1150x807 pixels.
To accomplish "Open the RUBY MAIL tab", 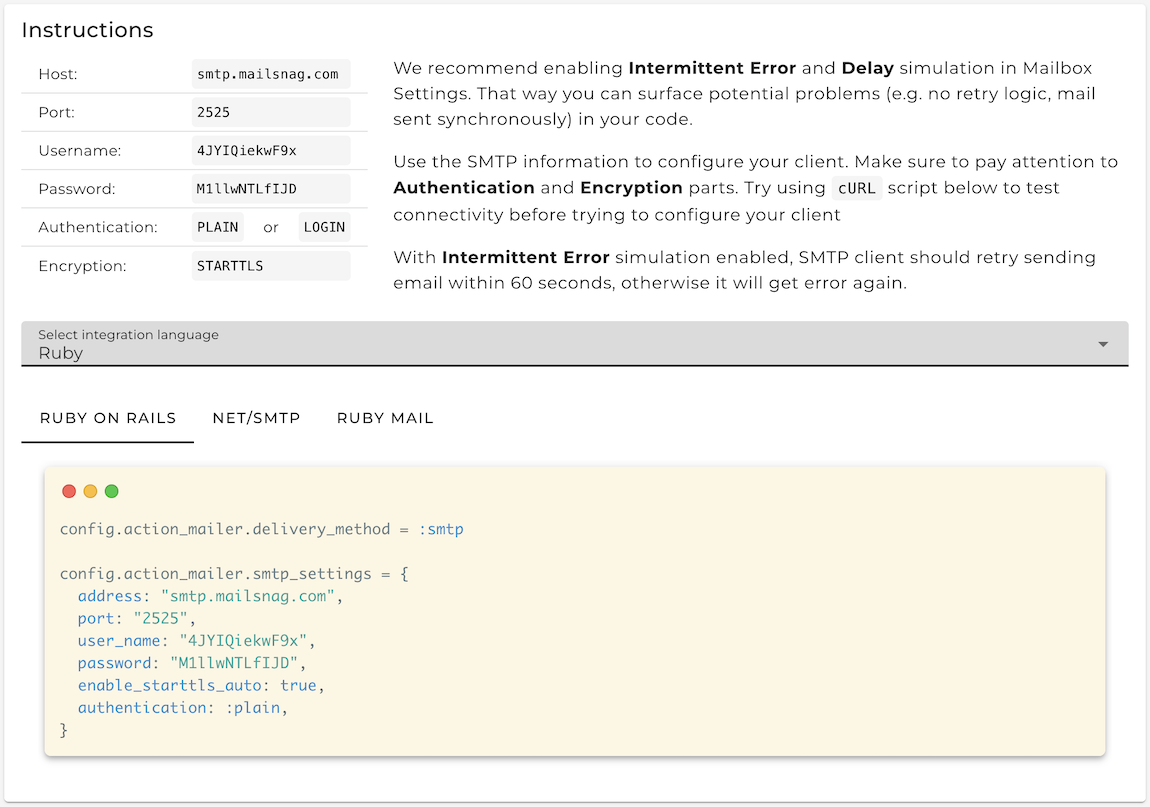I will point(385,418).
